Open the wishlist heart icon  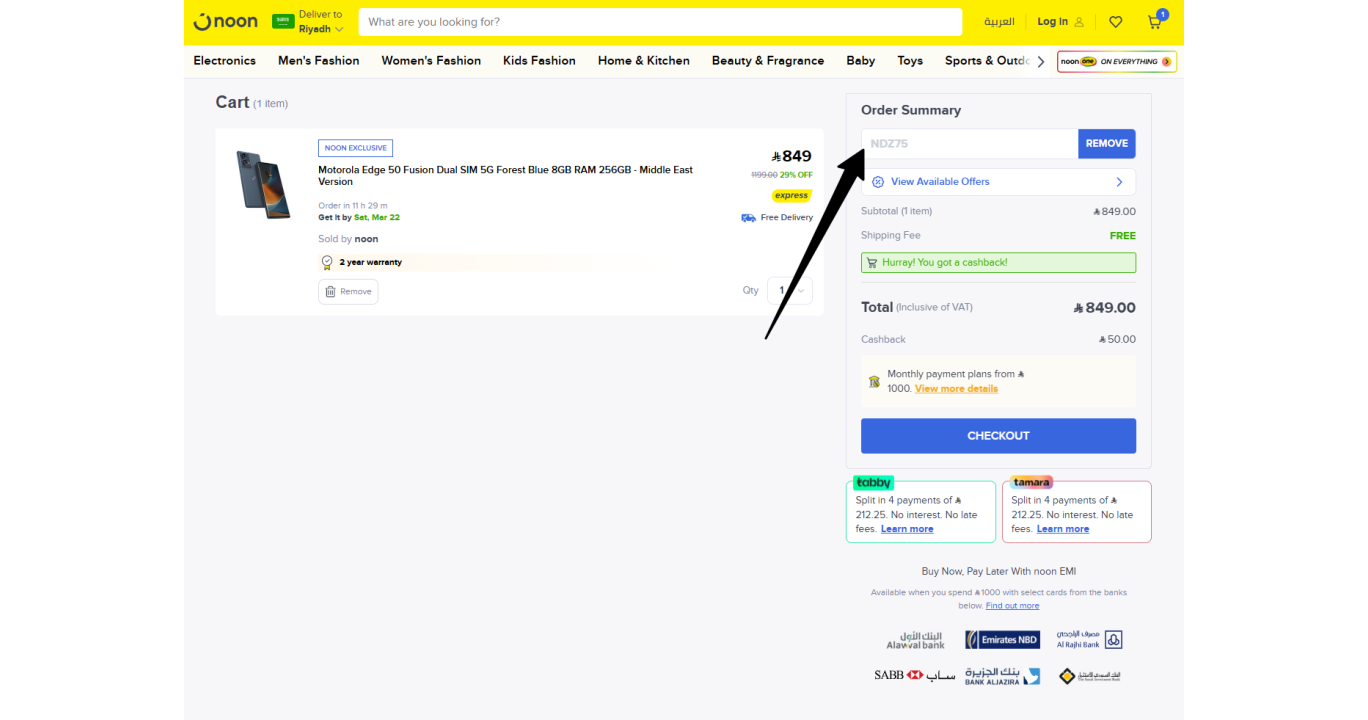pos(1116,22)
